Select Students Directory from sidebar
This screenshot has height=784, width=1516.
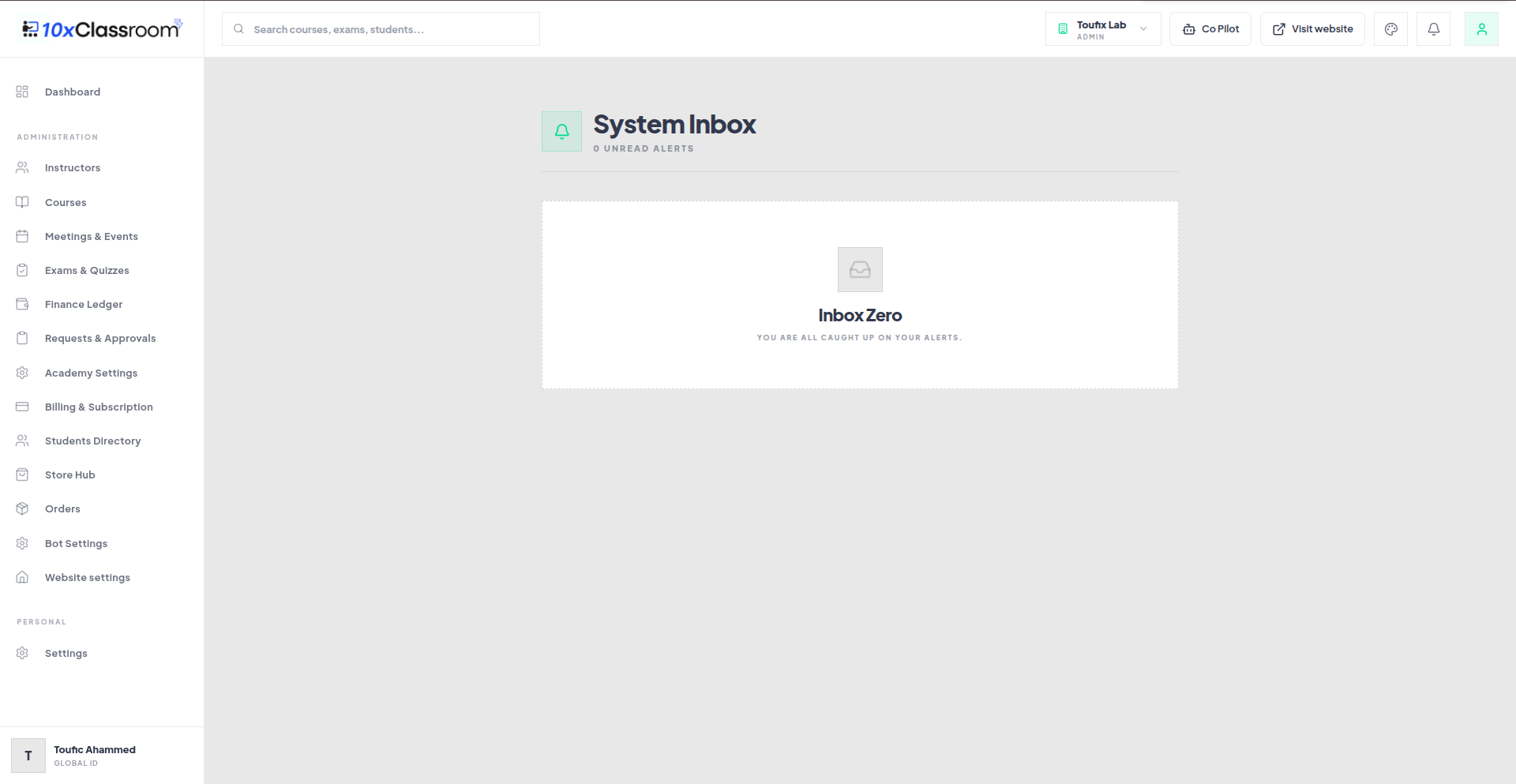[102, 441]
